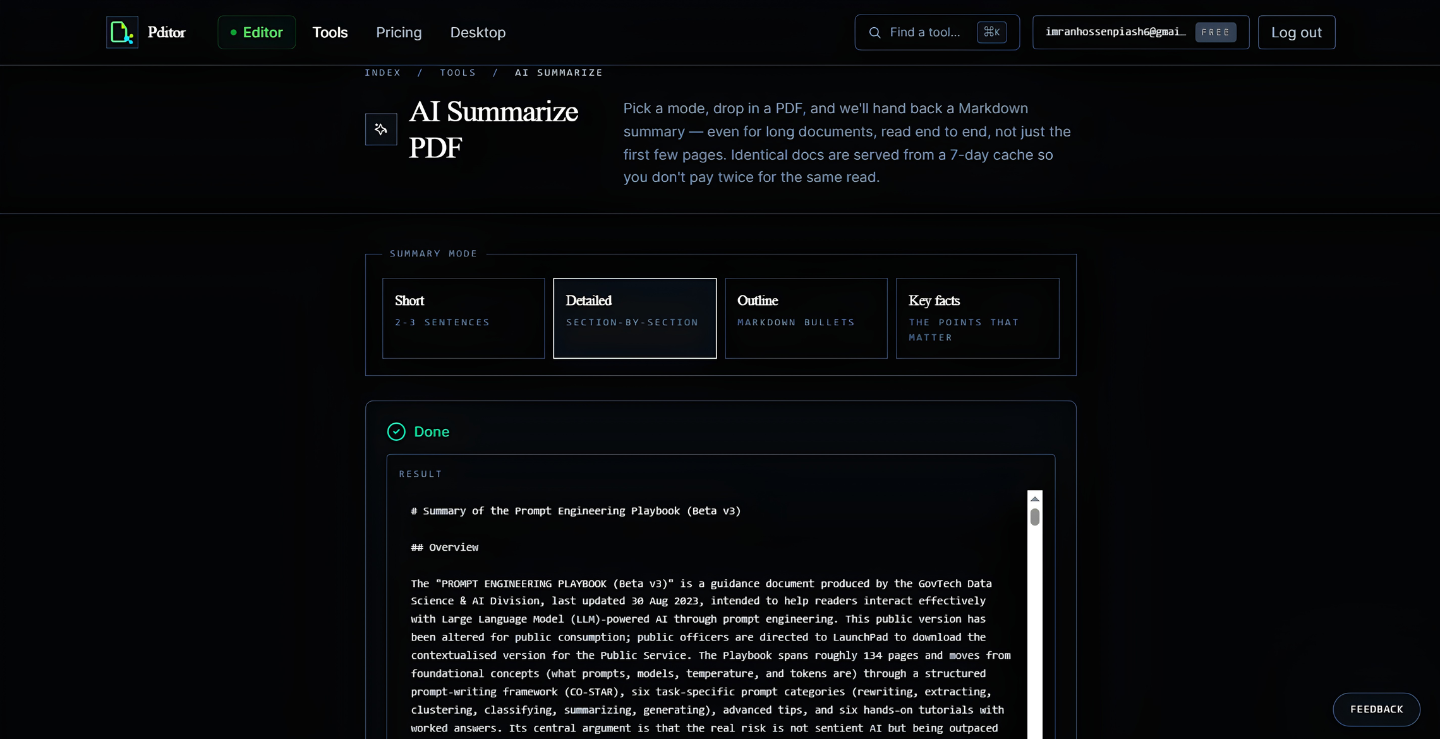Open the Feedback button
The width and height of the screenshot is (1440, 739).
click(1377, 709)
